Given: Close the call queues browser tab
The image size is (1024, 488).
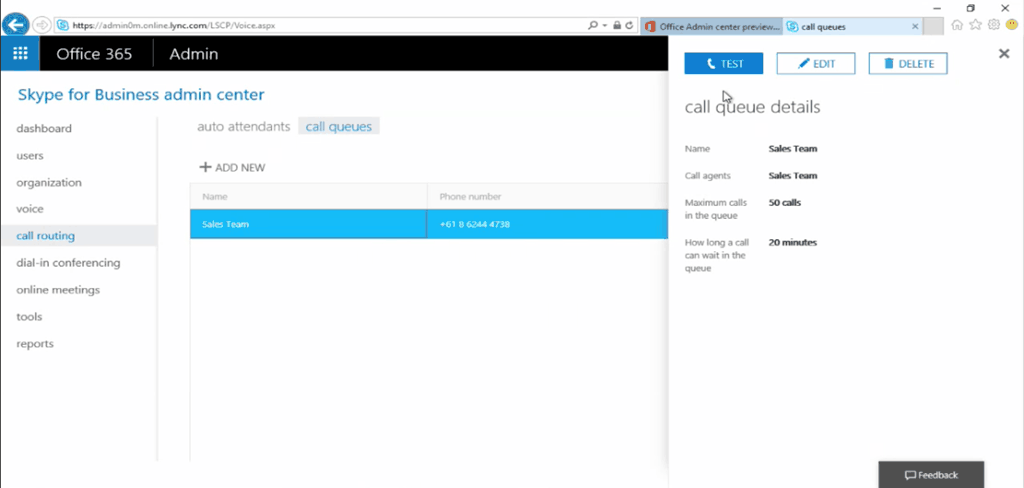Looking at the screenshot, I should tap(915, 26).
